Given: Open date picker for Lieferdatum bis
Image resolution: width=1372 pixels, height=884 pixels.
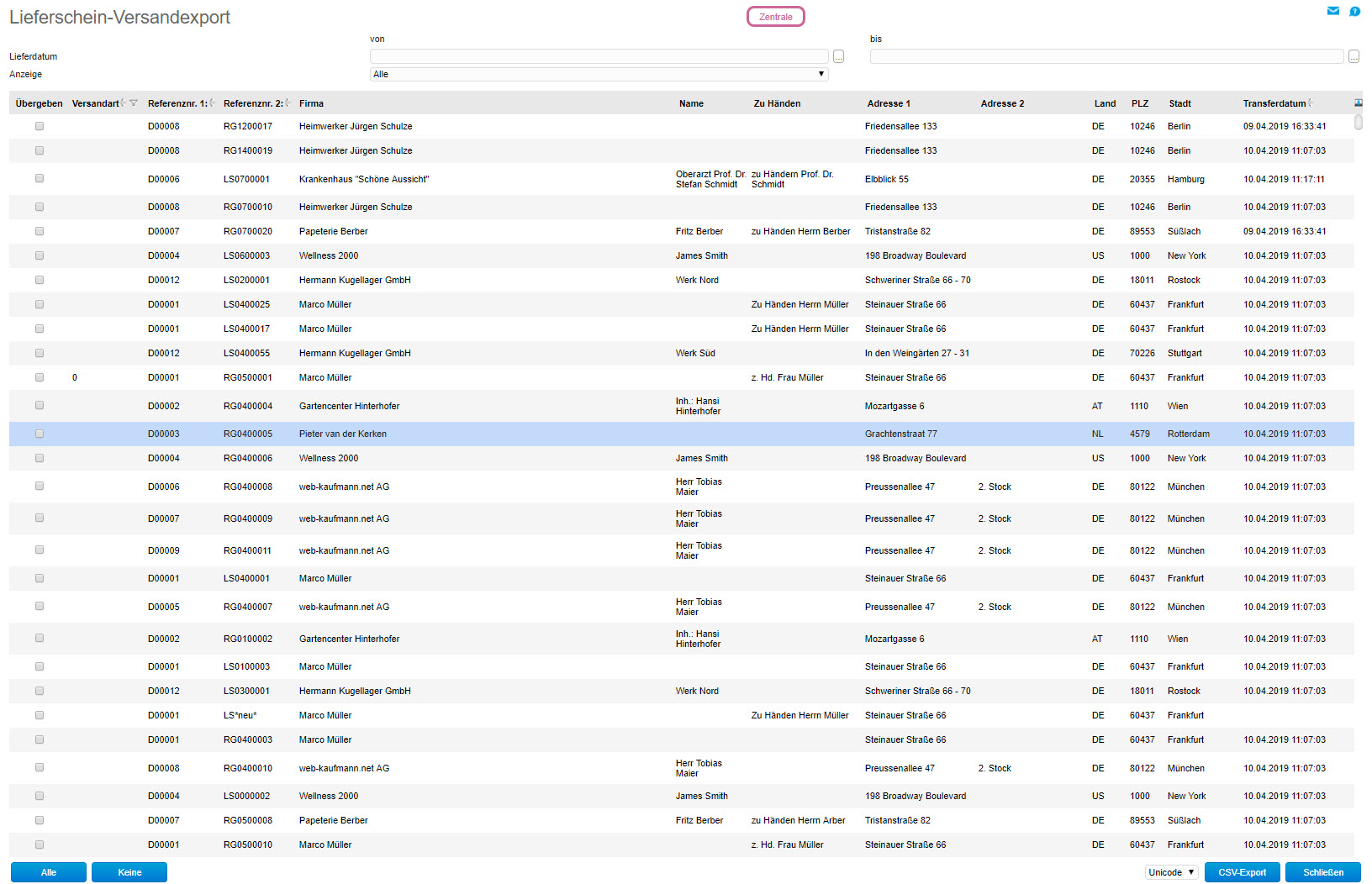Looking at the screenshot, I should tap(1354, 56).
